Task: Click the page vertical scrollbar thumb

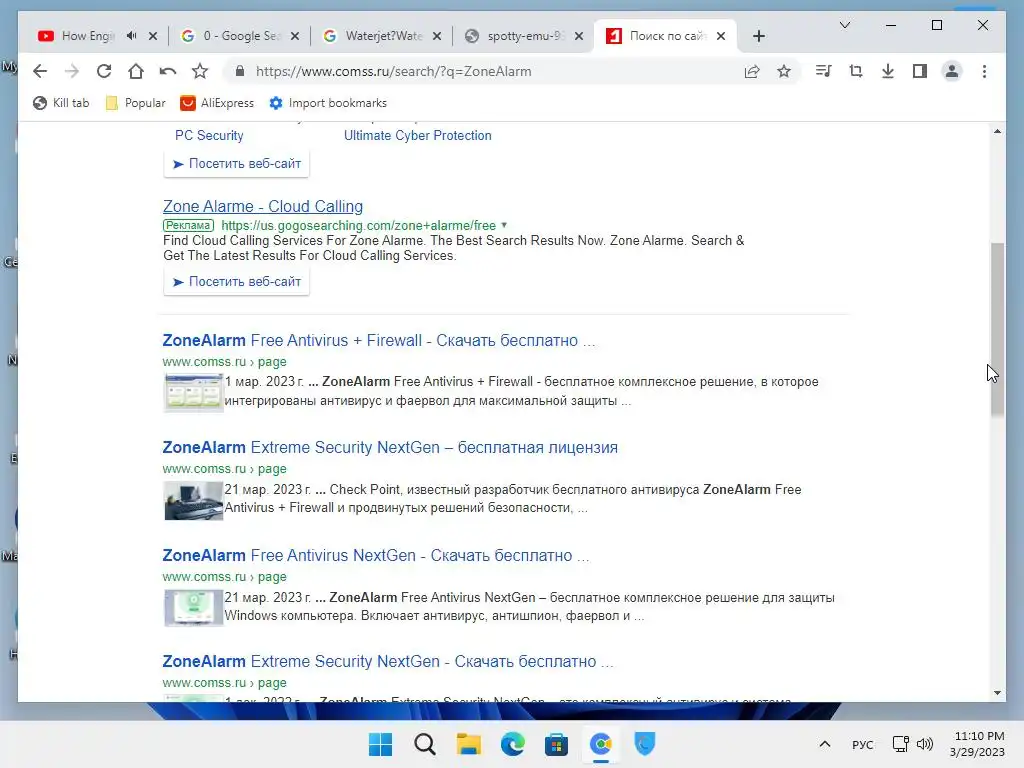Action: point(997,330)
